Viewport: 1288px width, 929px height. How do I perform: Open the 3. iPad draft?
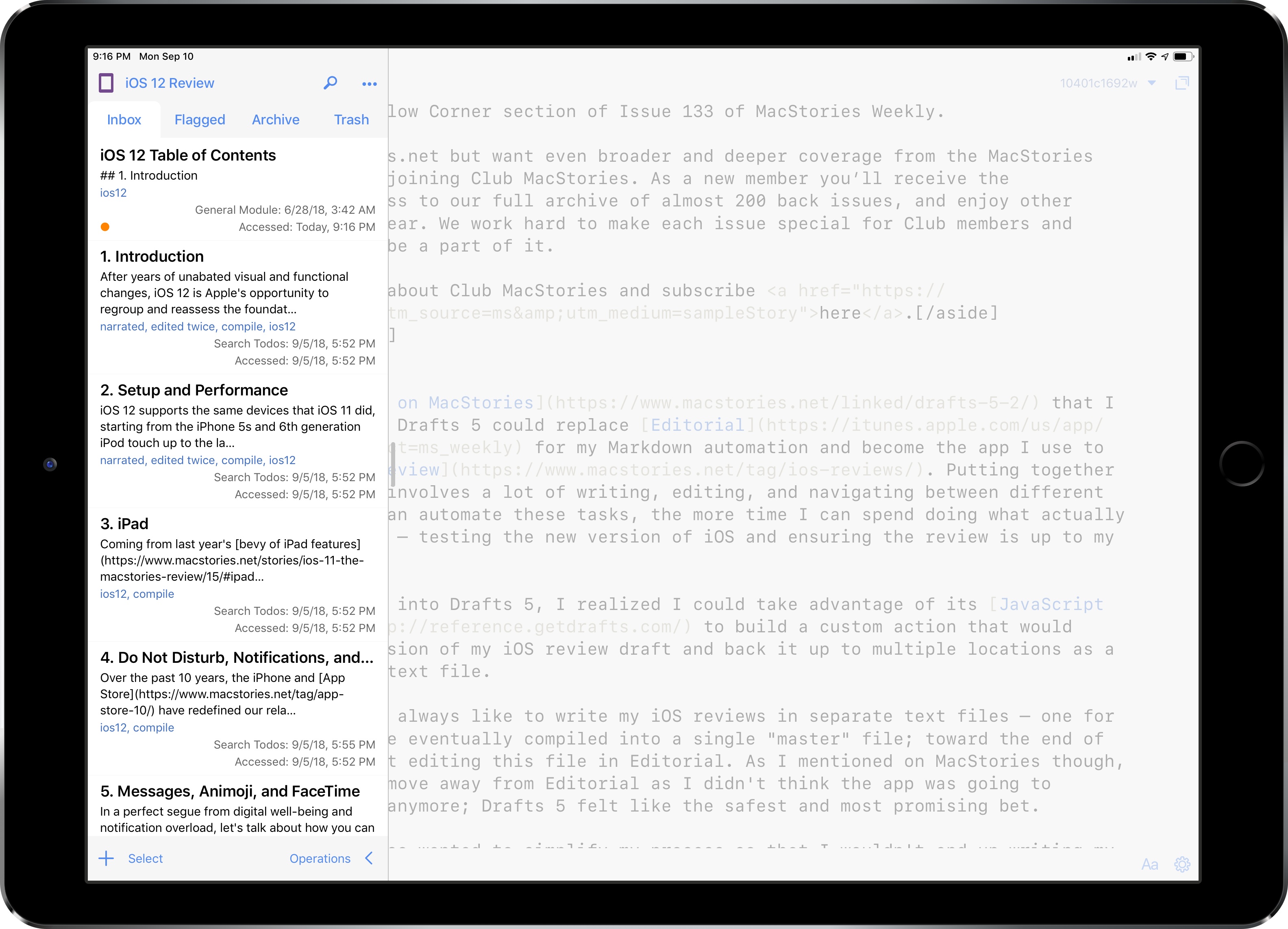tap(237, 574)
